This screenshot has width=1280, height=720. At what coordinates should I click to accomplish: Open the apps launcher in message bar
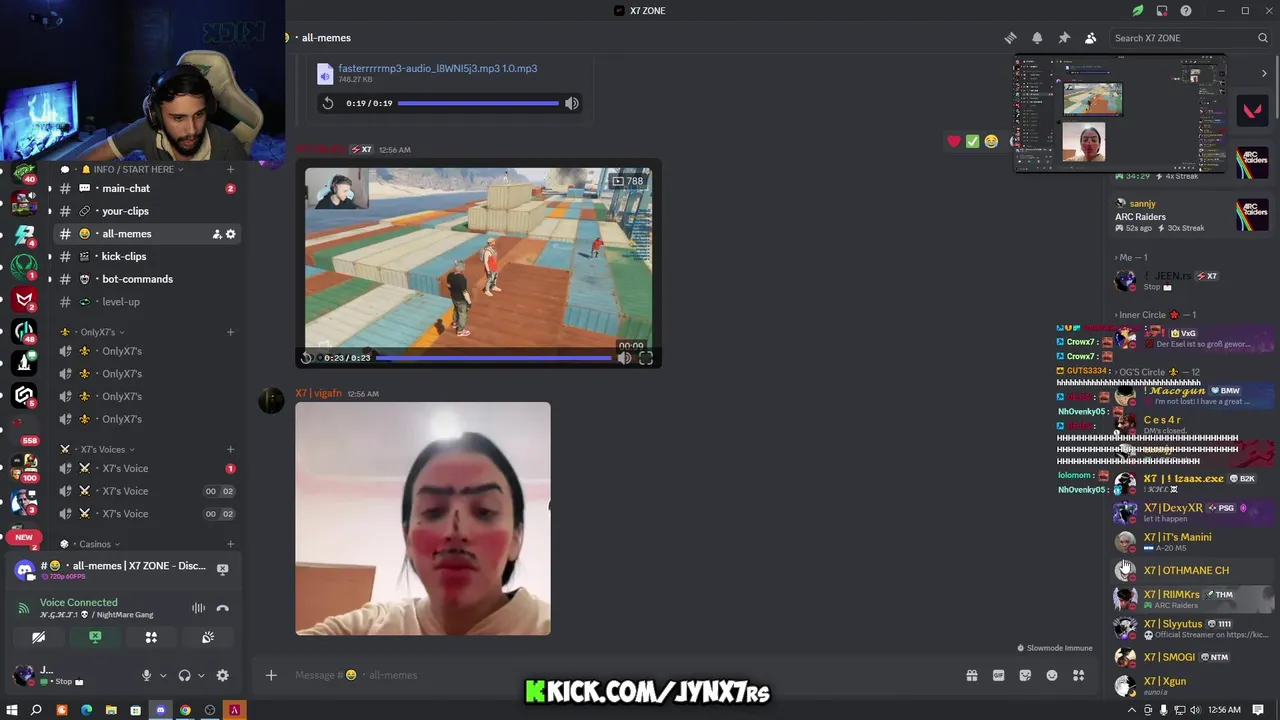[1078, 675]
